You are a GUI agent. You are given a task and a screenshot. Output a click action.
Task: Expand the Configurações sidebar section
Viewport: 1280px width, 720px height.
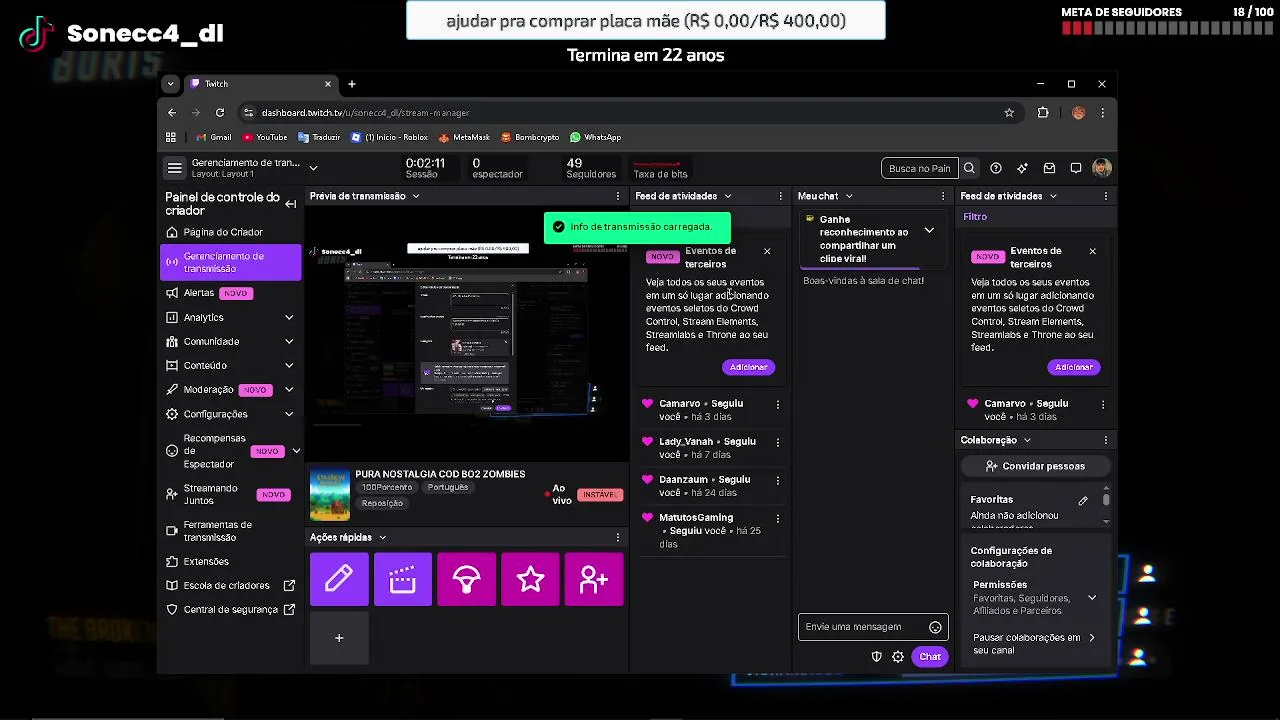click(289, 413)
